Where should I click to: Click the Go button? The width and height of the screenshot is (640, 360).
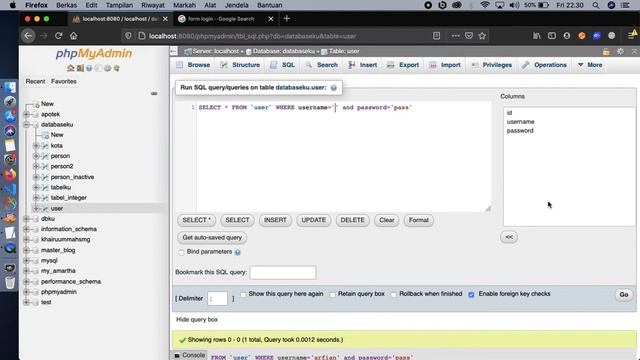(624, 295)
